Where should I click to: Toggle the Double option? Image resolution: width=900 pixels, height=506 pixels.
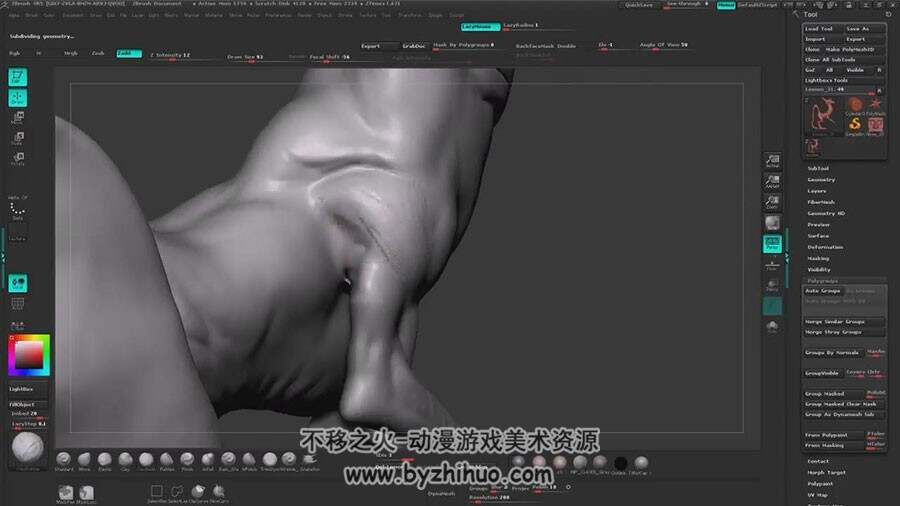click(x=567, y=46)
